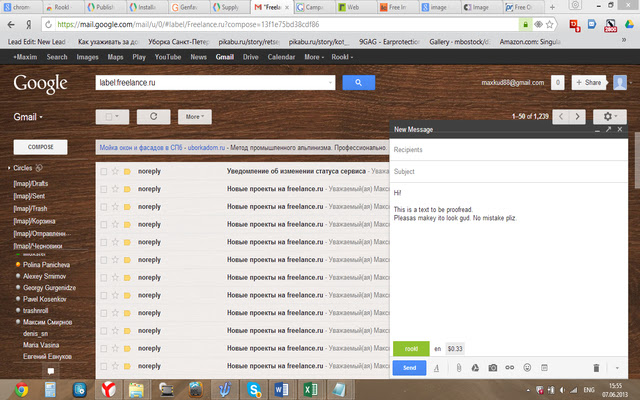Screen dimensions: 640x400
Task: Click the notifications count box
Action: pos(558,82)
